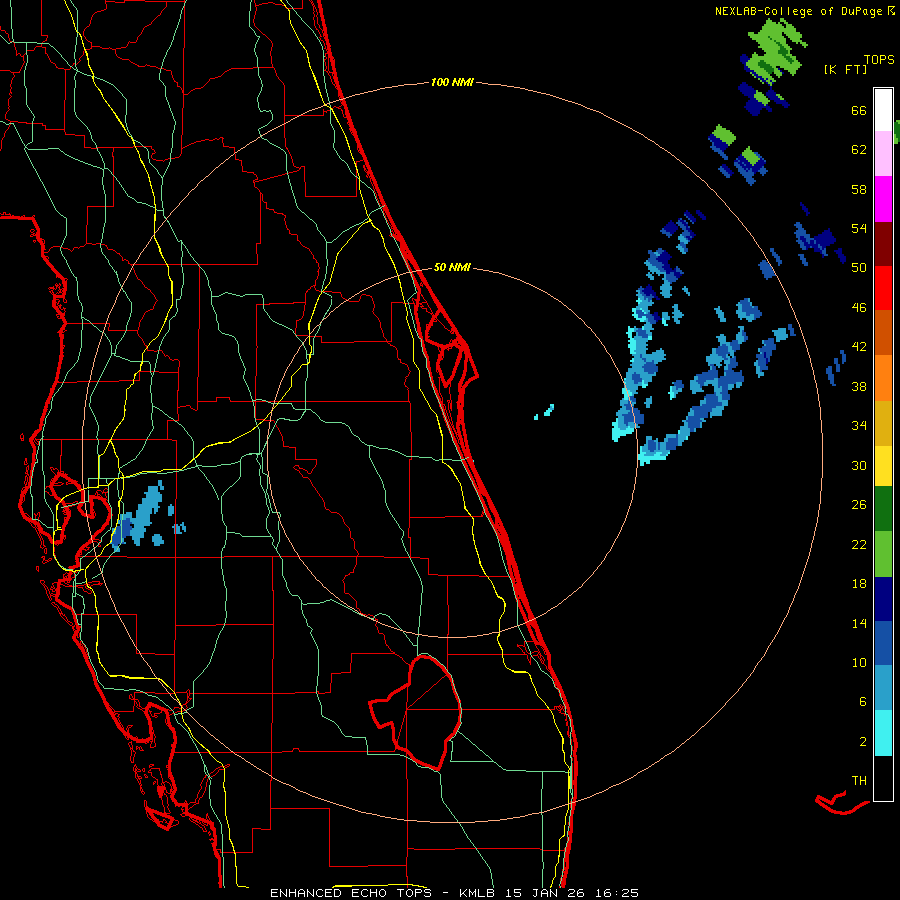Click the TH legend label
Image resolution: width=900 pixels, height=900 pixels.
859,781
